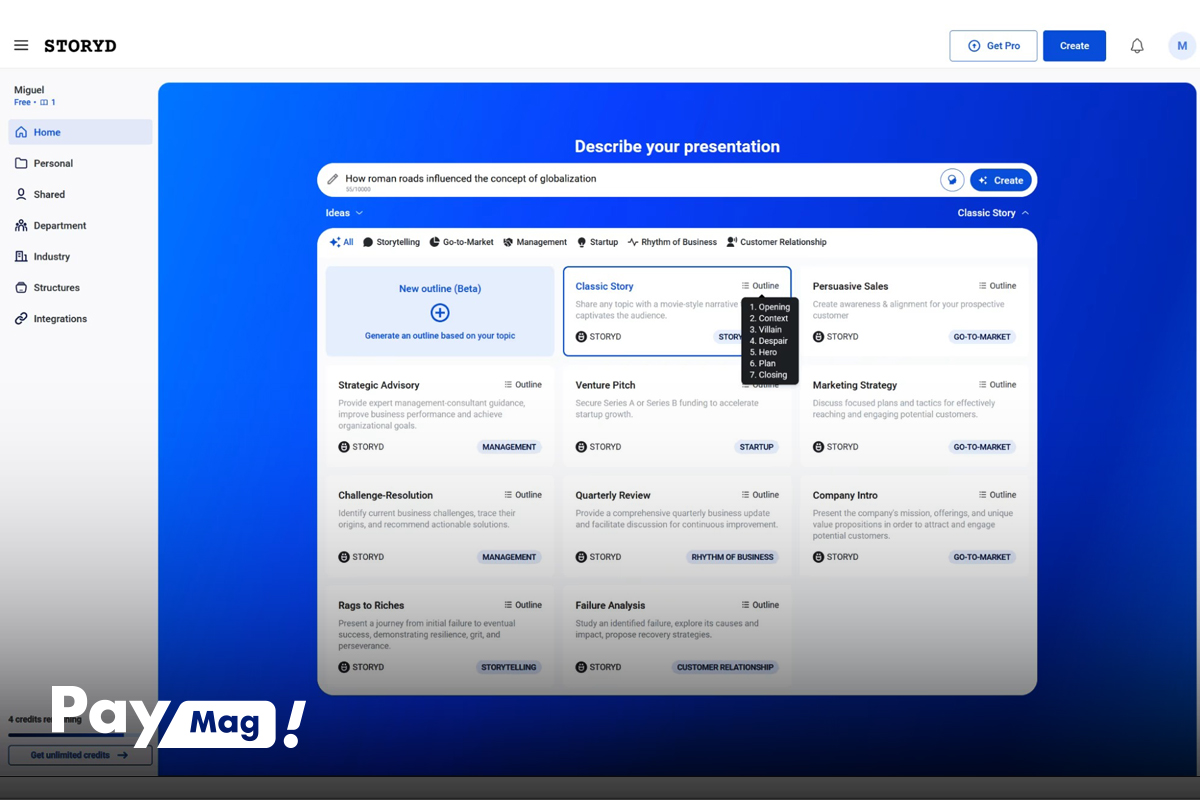Click the pencil icon in the prompt box
The height and width of the screenshot is (800, 1200).
tap(333, 179)
